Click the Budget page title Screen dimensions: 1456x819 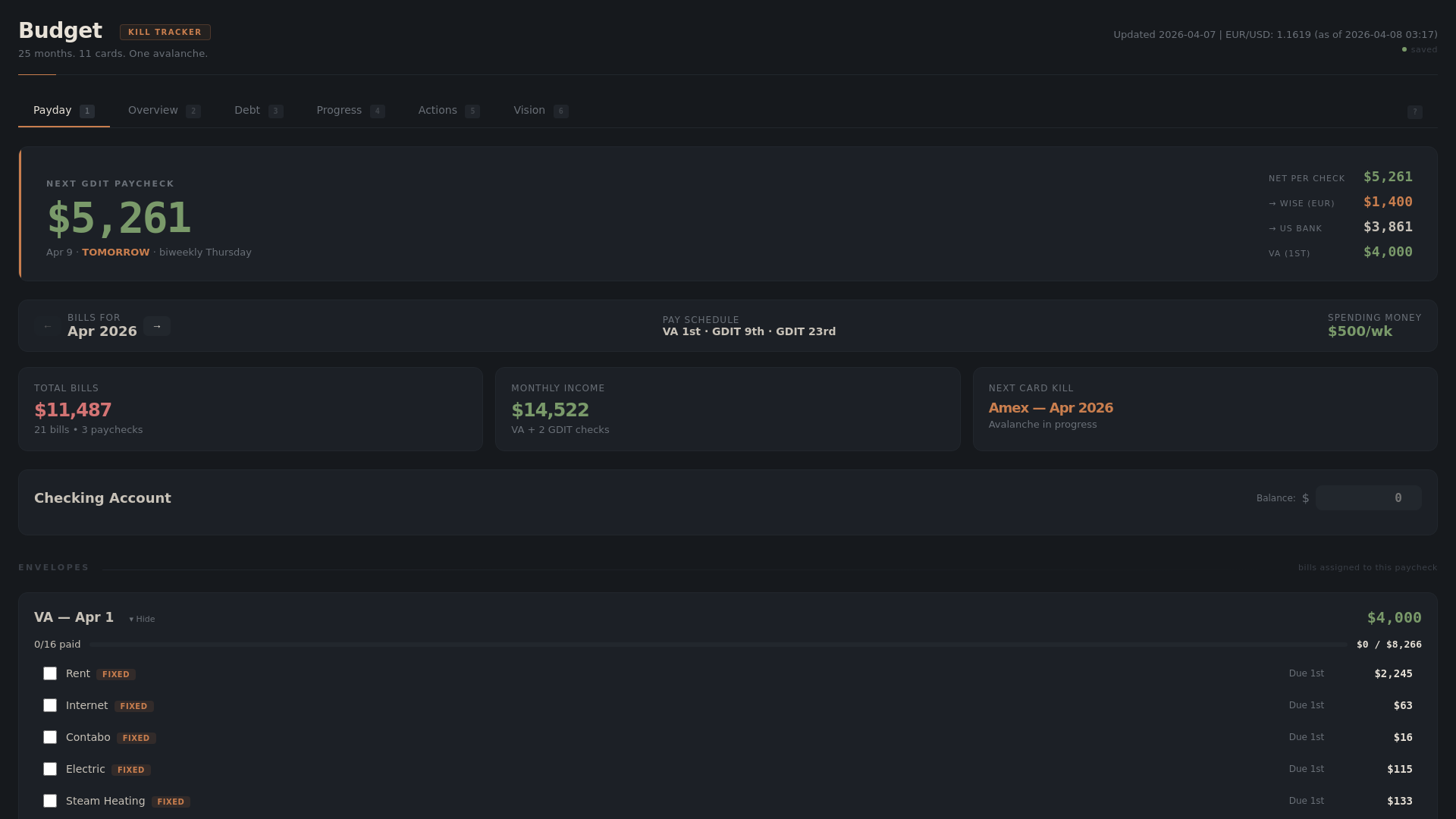tap(60, 30)
